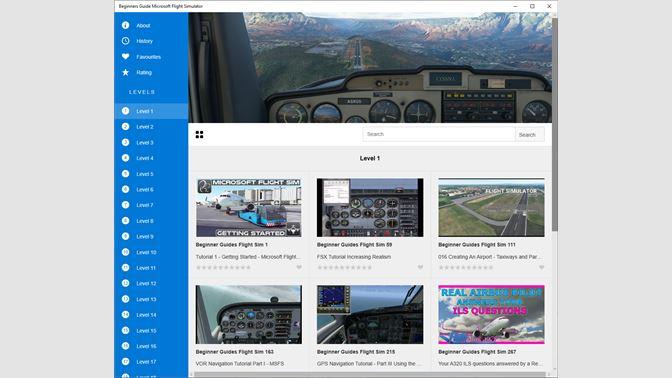The height and width of the screenshot is (378, 672).
Task: Toggle the grid view icon
Action: pyautogui.click(x=199, y=135)
